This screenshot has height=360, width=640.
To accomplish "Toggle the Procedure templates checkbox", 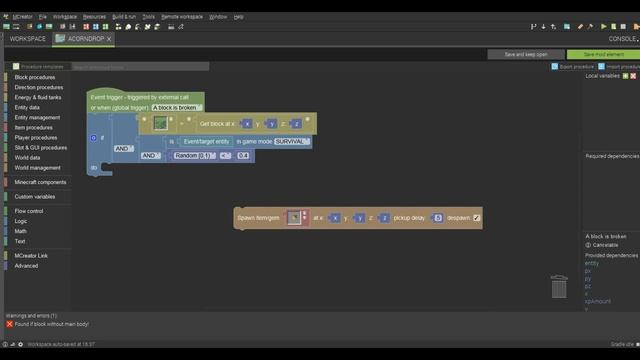I will click(16, 67).
